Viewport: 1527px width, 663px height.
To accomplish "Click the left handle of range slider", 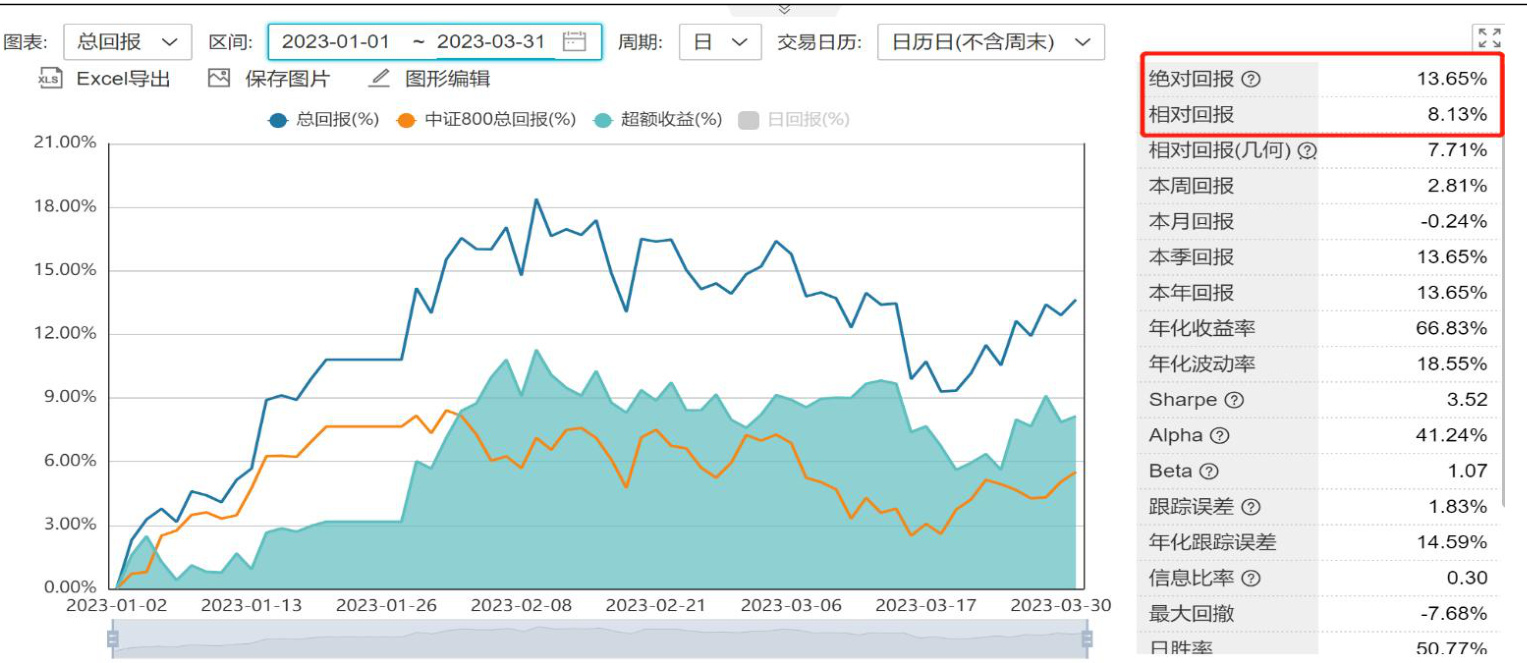I will (x=113, y=638).
